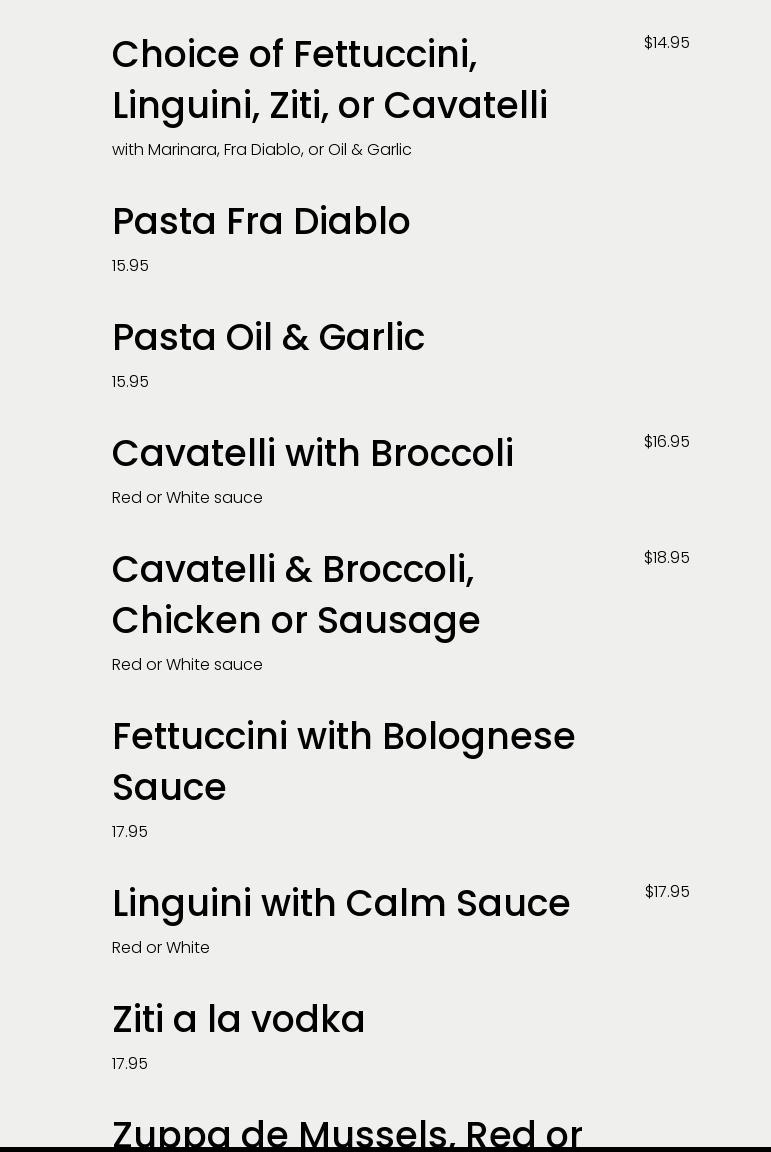Click Red or White text under Linguini
The width and height of the screenshot is (771, 1152).
coord(161,948)
